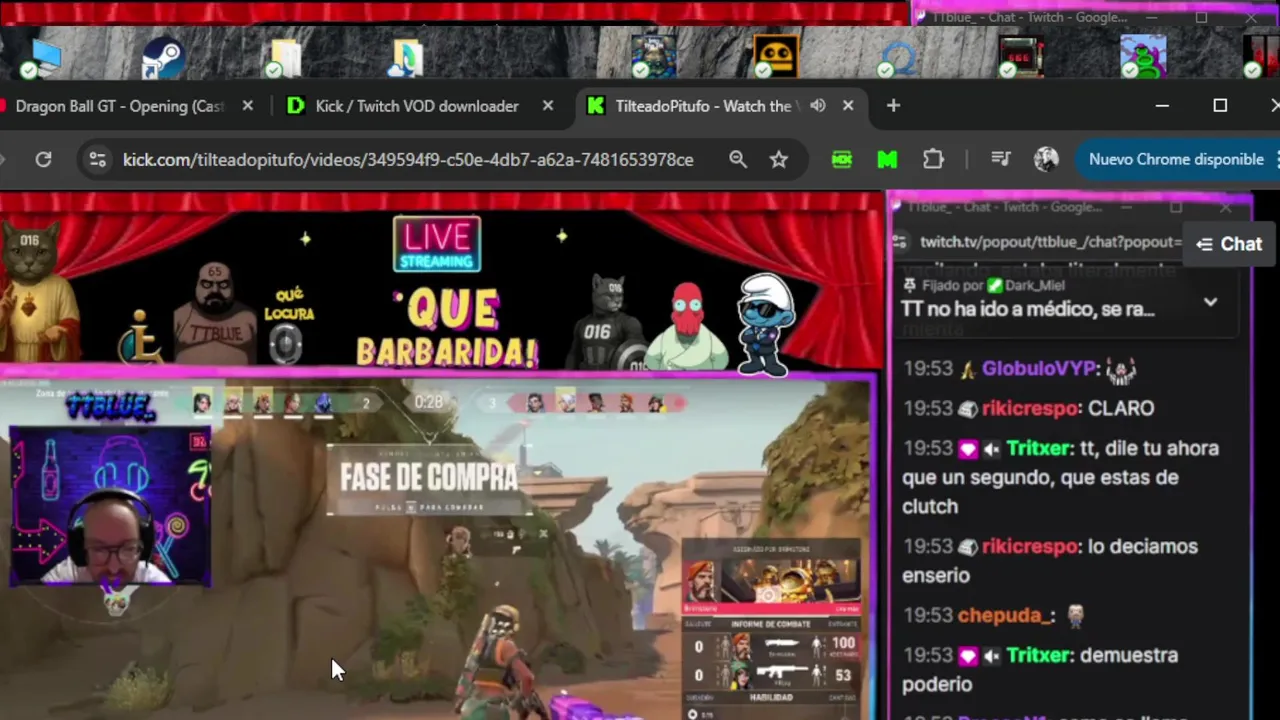
Task: Open the media controls playlist icon
Action: 1000,160
